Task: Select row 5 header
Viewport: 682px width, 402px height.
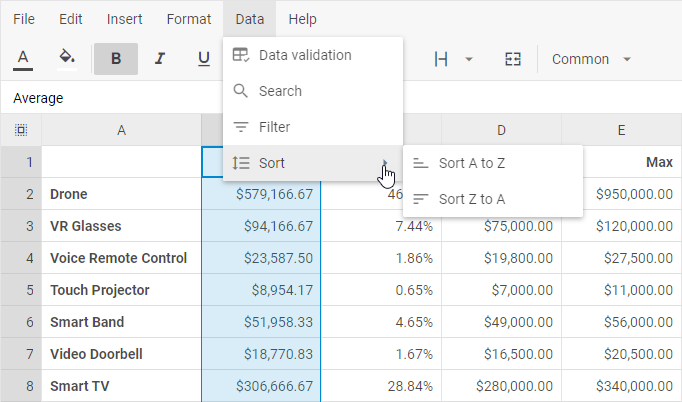Action: coord(21,290)
